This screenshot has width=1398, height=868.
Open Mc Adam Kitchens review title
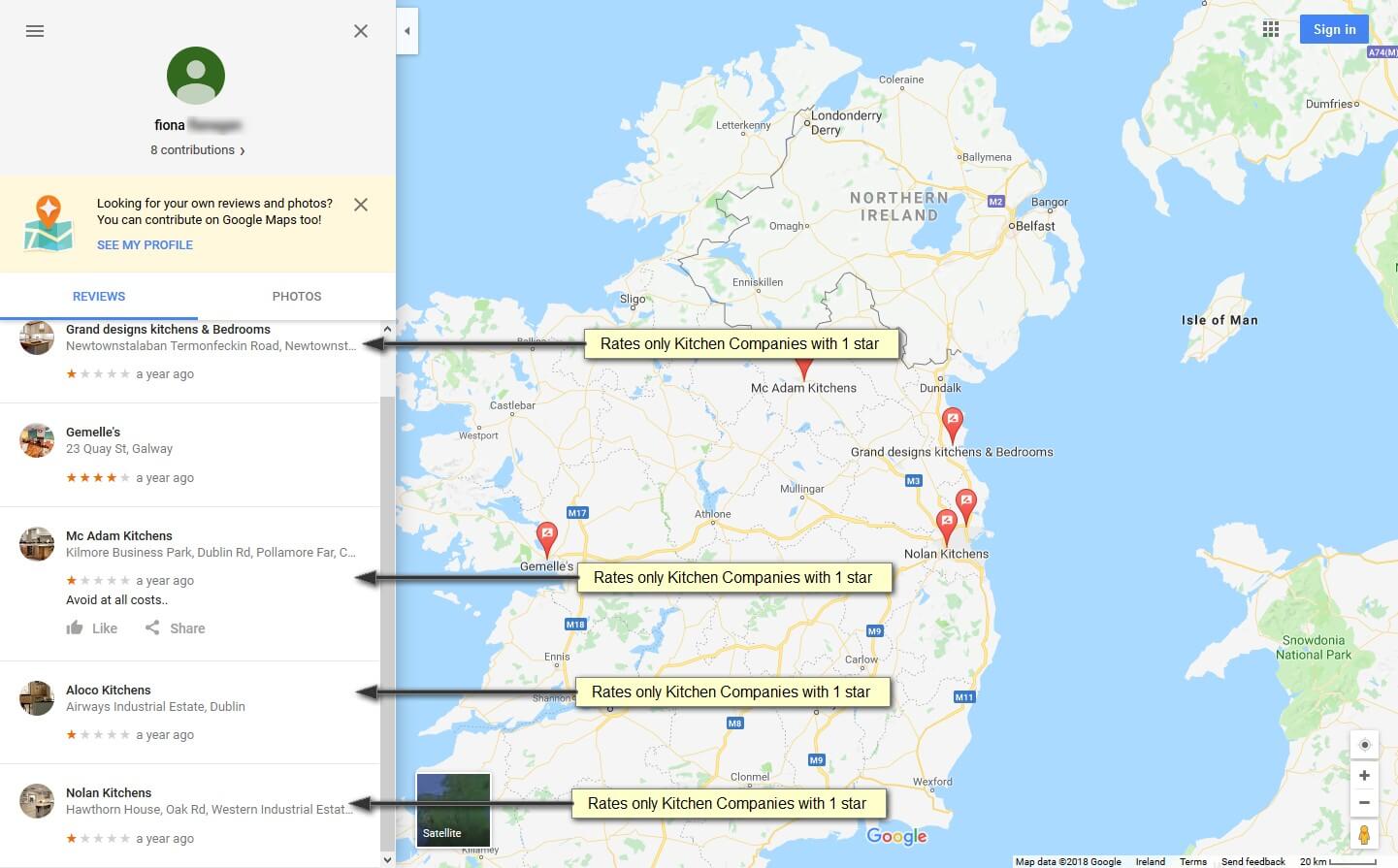119,536
